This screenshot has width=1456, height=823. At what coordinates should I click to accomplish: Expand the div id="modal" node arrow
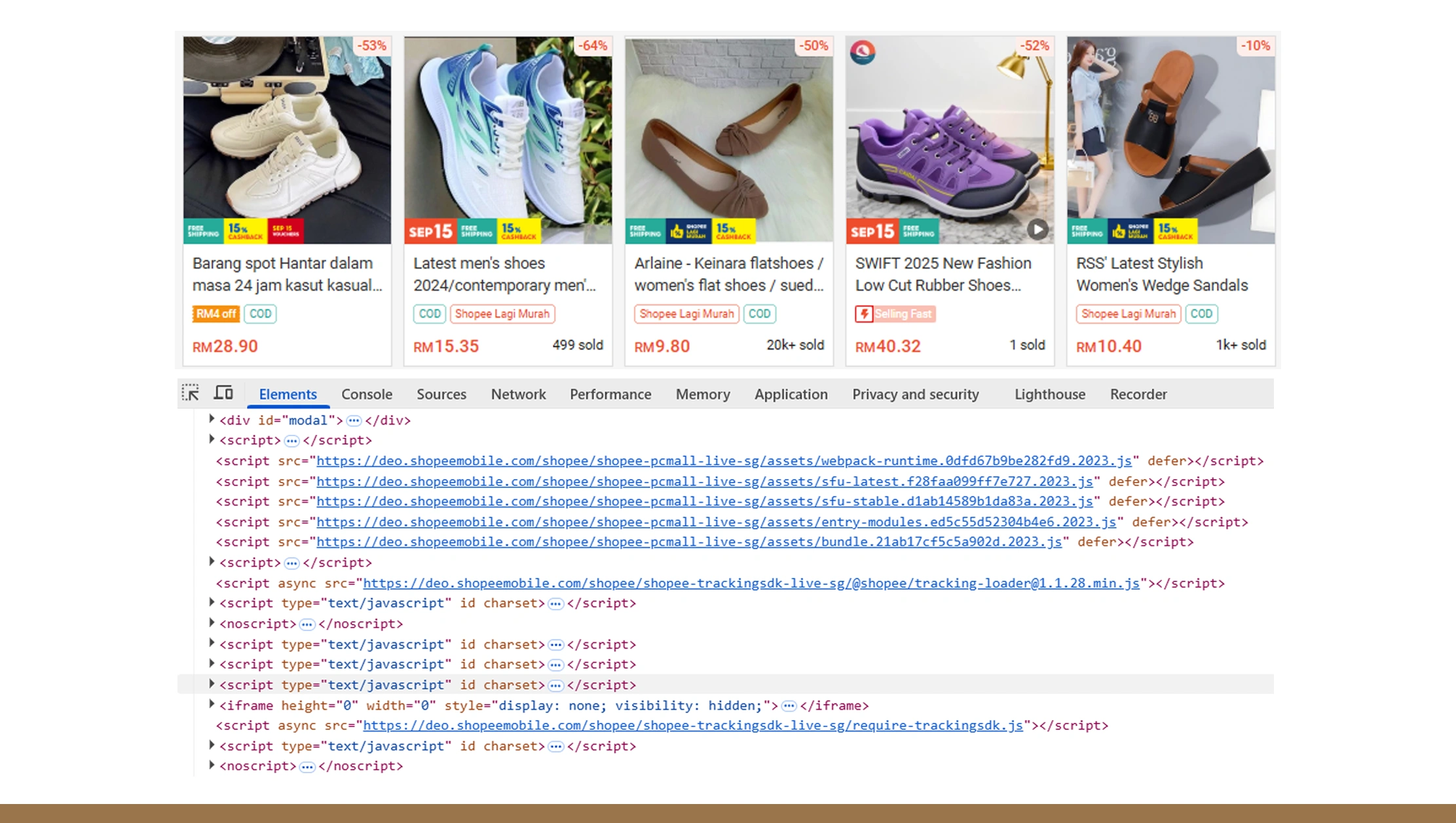212,419
